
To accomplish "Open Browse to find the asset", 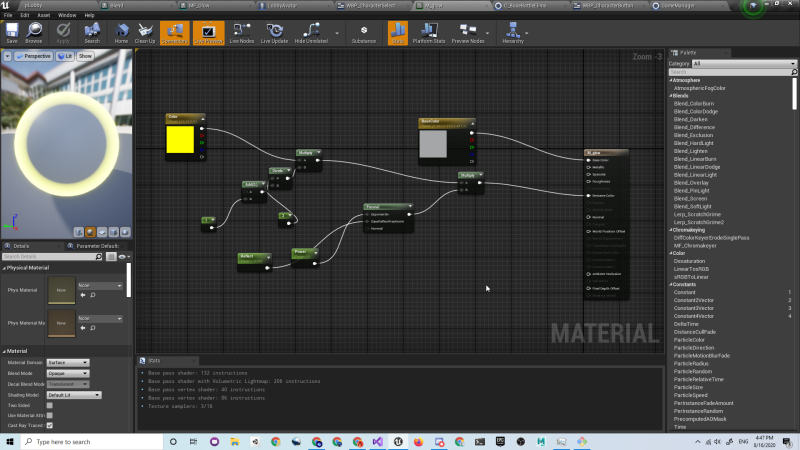I will coord(36,33).
